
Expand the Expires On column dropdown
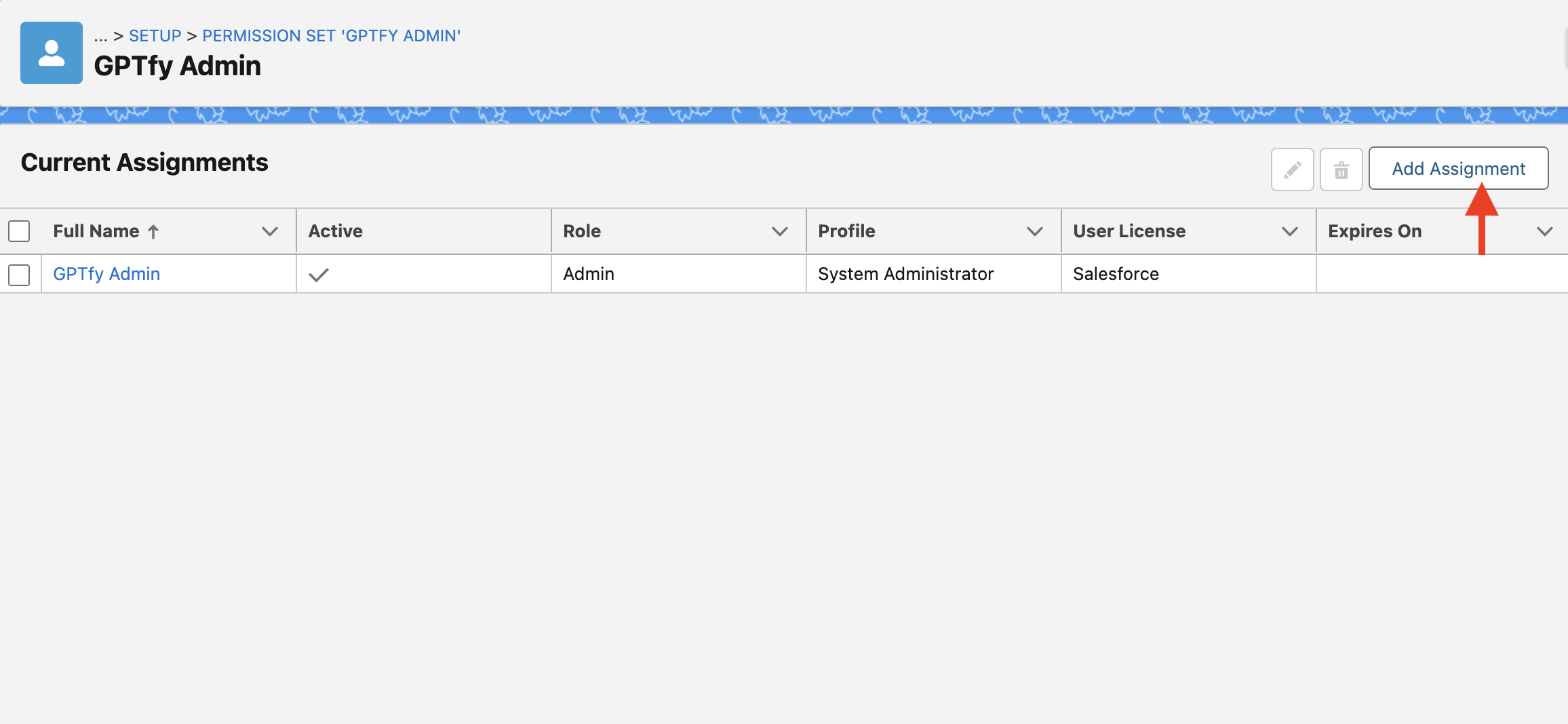click(1545, 232)
